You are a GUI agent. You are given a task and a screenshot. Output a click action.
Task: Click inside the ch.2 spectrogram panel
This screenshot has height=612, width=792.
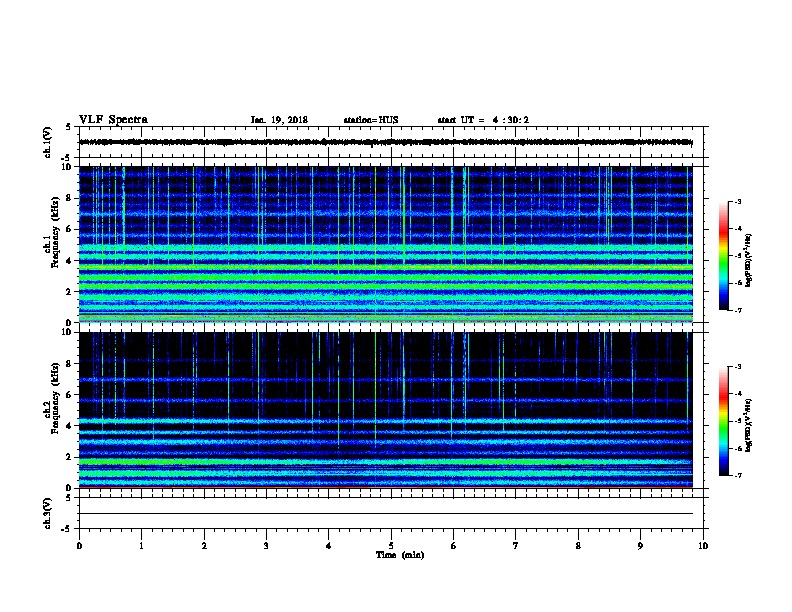(385, 410)
